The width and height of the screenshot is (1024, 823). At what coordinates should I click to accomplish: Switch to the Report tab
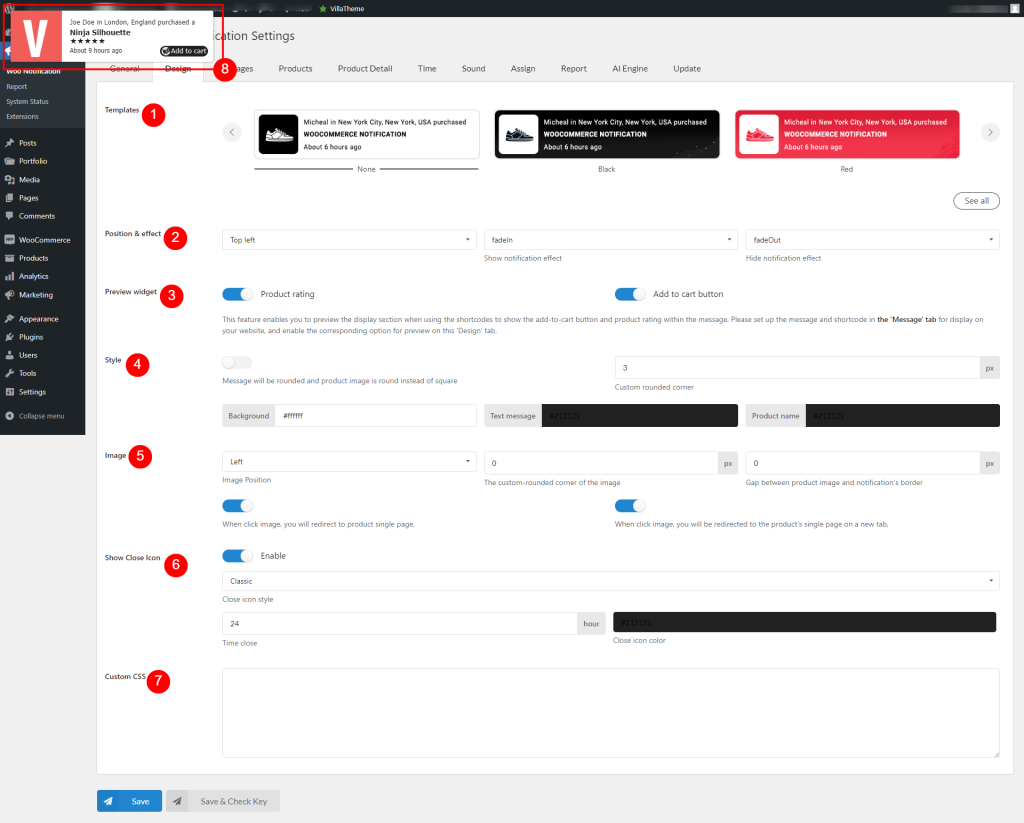[574, 69]
